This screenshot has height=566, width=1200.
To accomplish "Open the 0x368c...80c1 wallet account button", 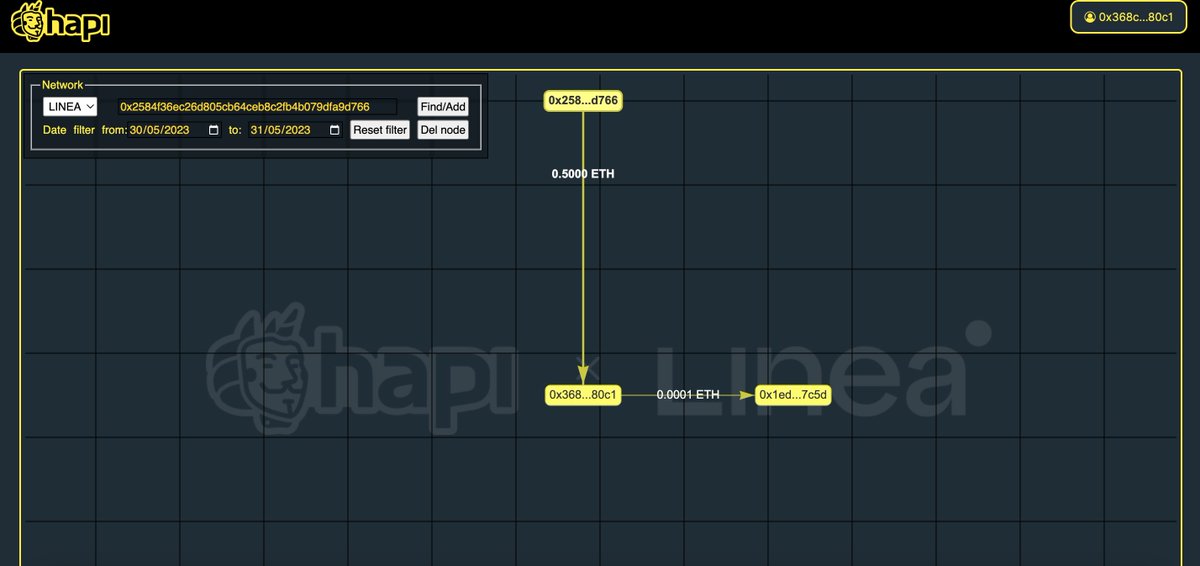I will click(x=1127, y=17).
